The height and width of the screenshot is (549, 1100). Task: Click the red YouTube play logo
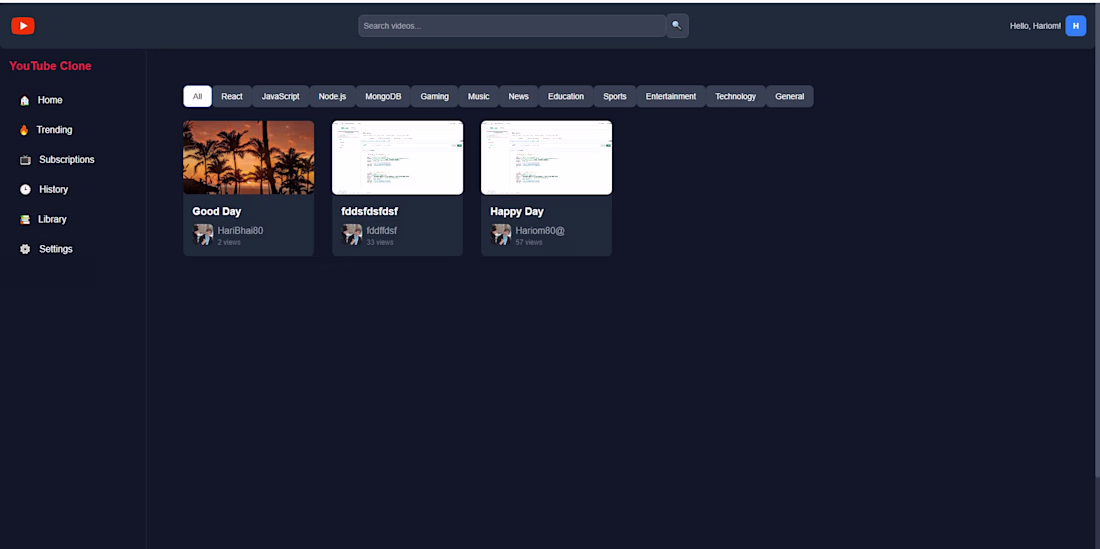point(22,26)
